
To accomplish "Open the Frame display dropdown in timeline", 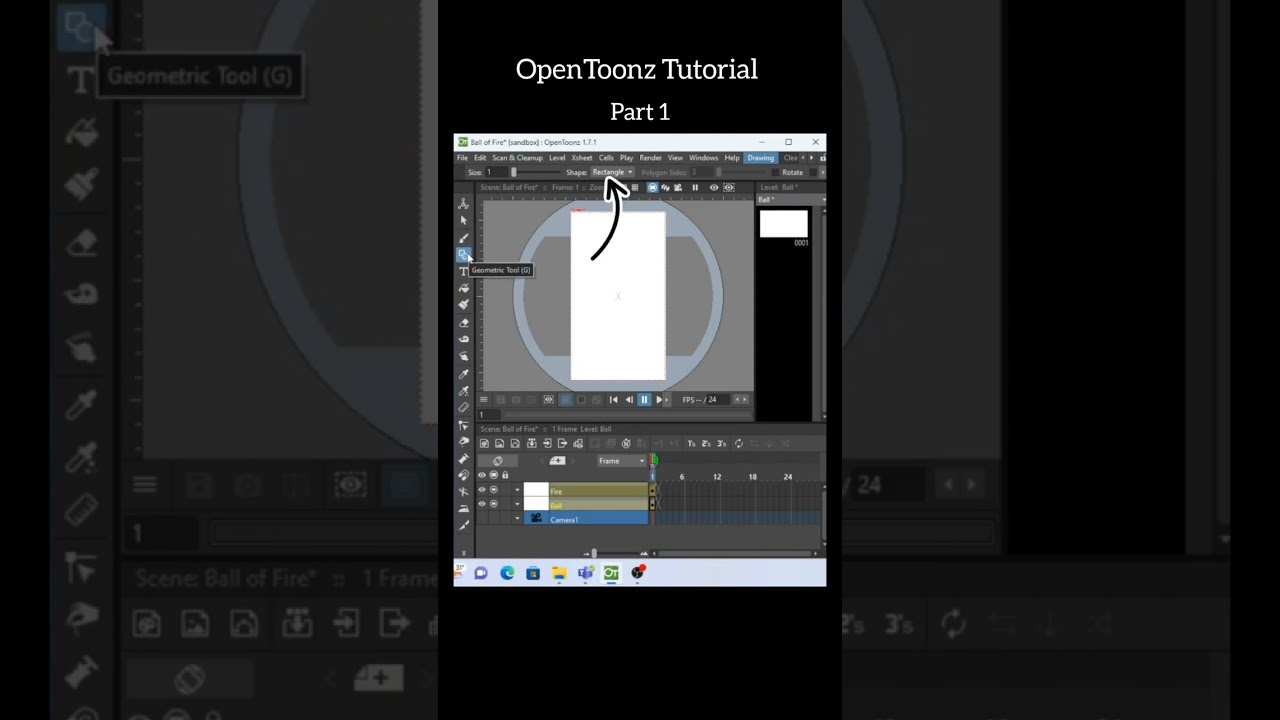I will tap(621, 461).
